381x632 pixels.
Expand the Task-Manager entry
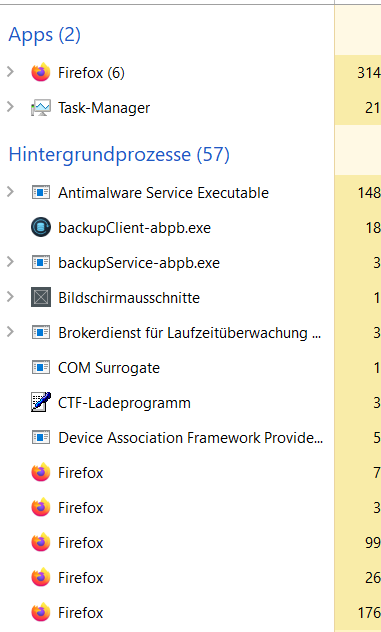pos(10,107)
